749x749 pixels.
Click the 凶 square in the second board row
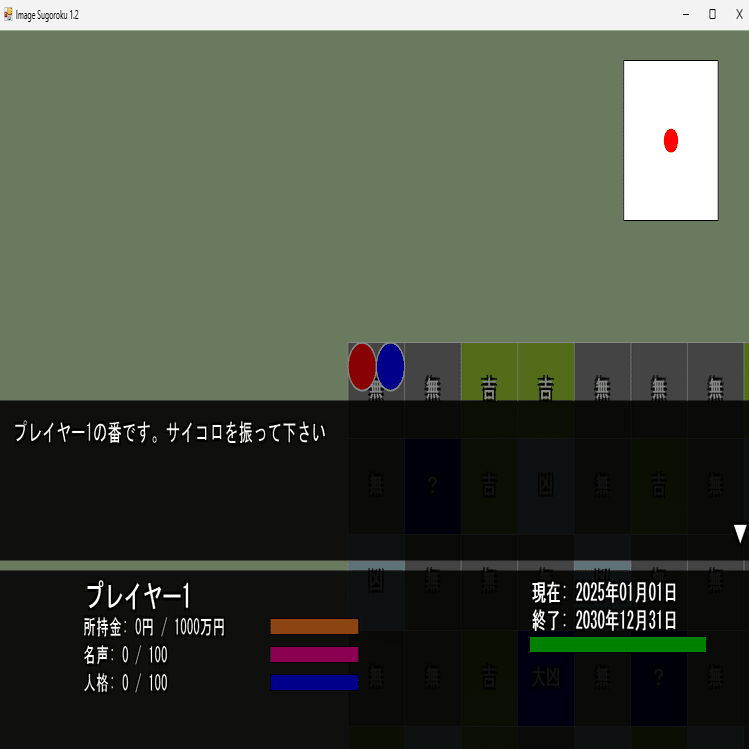coord(546,486)
